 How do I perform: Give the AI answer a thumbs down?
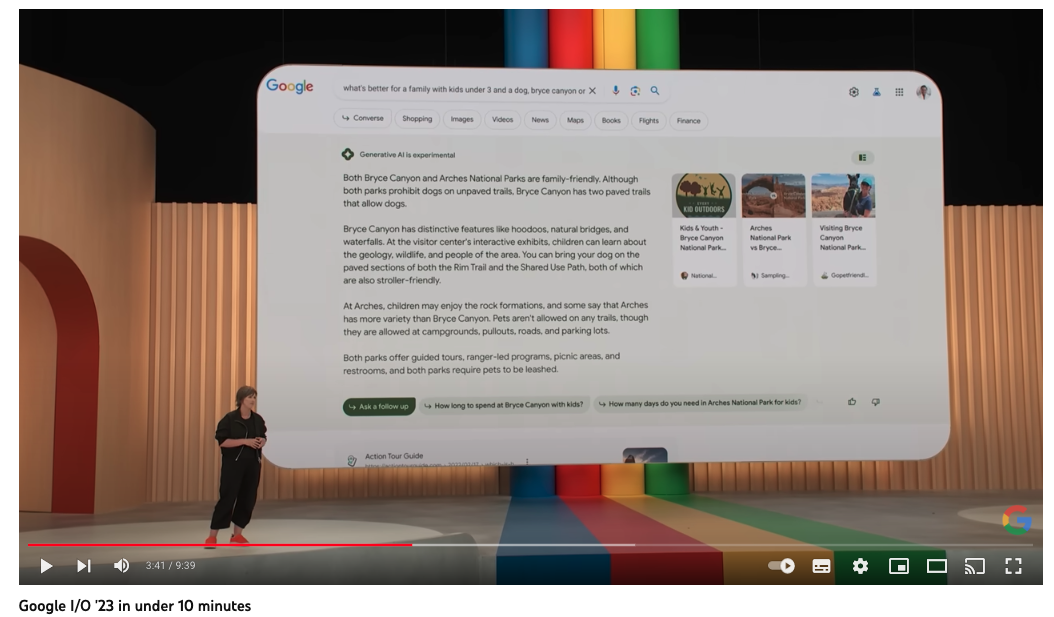[875, 402]
